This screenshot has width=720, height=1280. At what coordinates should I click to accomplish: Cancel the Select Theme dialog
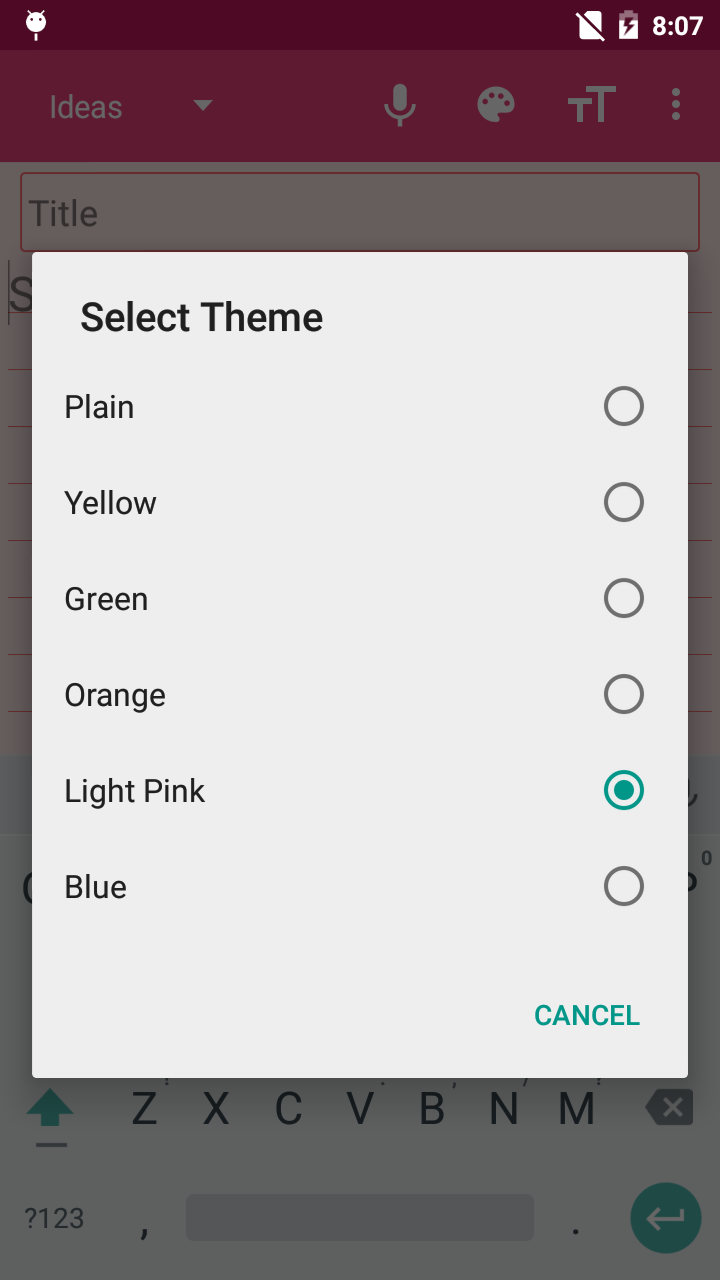587,1015
